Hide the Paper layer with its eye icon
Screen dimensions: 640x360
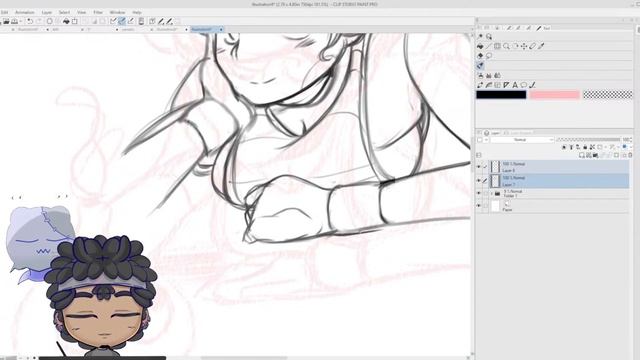(479, 206)
